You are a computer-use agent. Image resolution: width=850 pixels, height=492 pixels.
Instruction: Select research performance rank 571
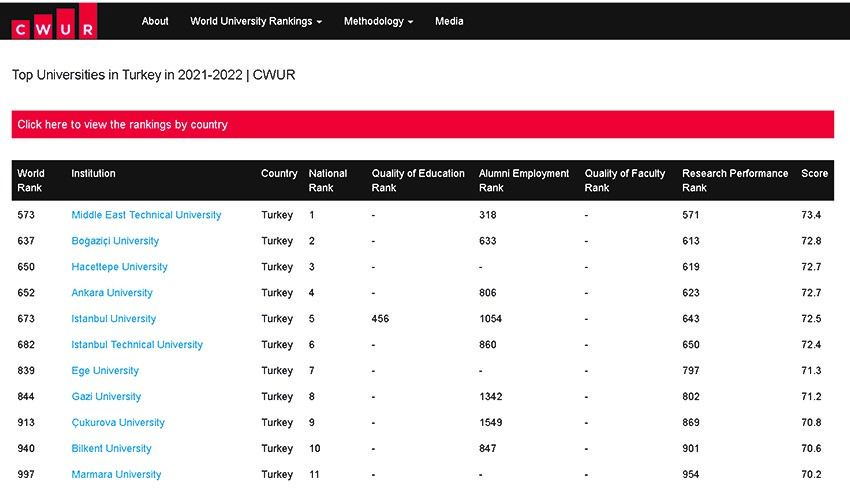tap(691, 215)
